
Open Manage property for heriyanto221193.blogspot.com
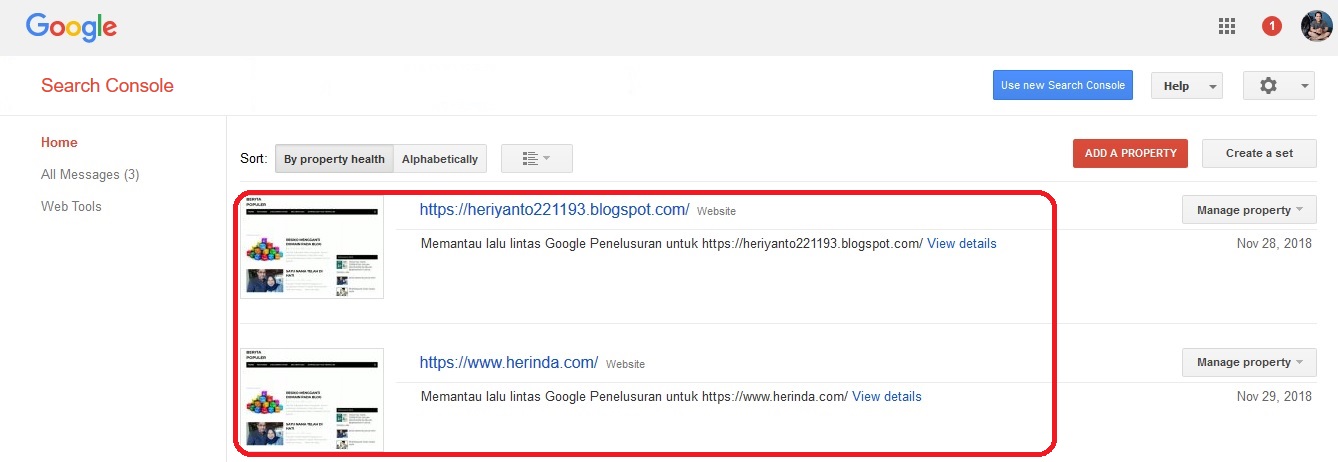(1249, 210)
